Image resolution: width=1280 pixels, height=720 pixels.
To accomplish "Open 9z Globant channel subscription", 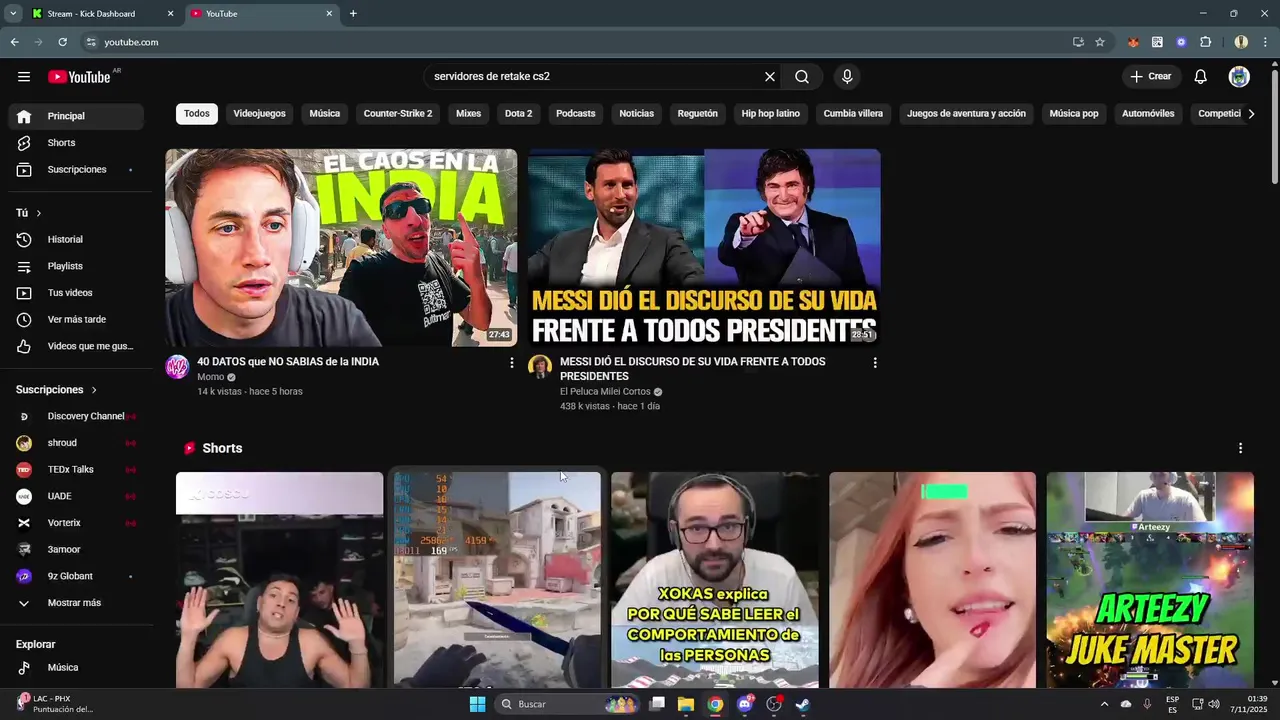I will click(x=76, y=576).
